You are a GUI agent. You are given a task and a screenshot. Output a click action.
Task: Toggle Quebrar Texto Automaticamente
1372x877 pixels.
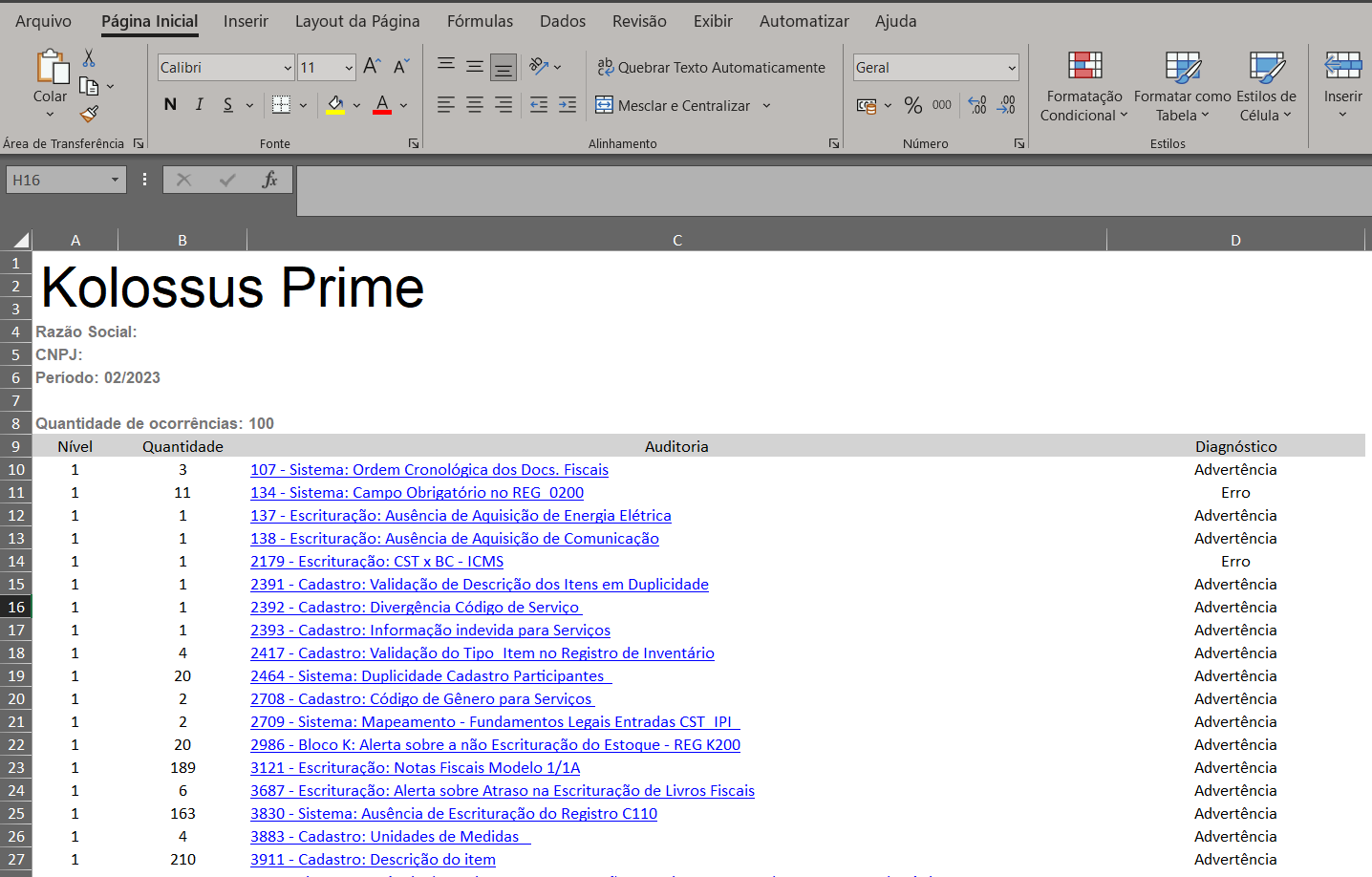tap(711, 67)
